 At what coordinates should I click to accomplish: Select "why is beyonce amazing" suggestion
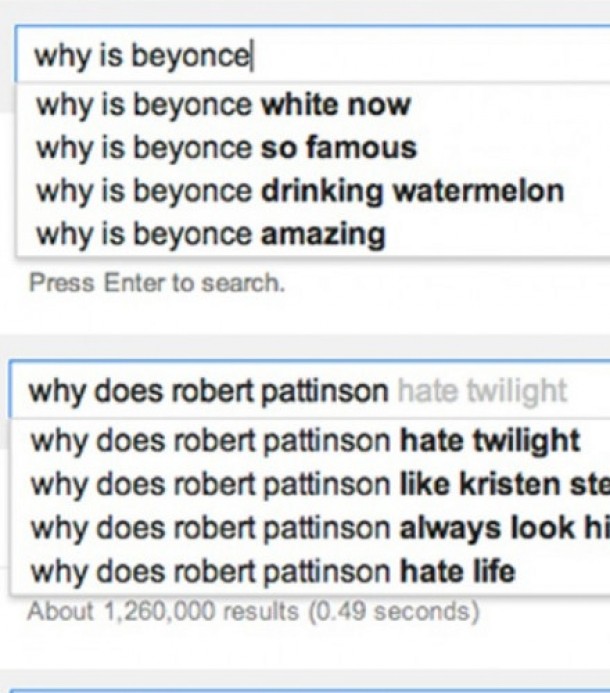pos(211,235)
